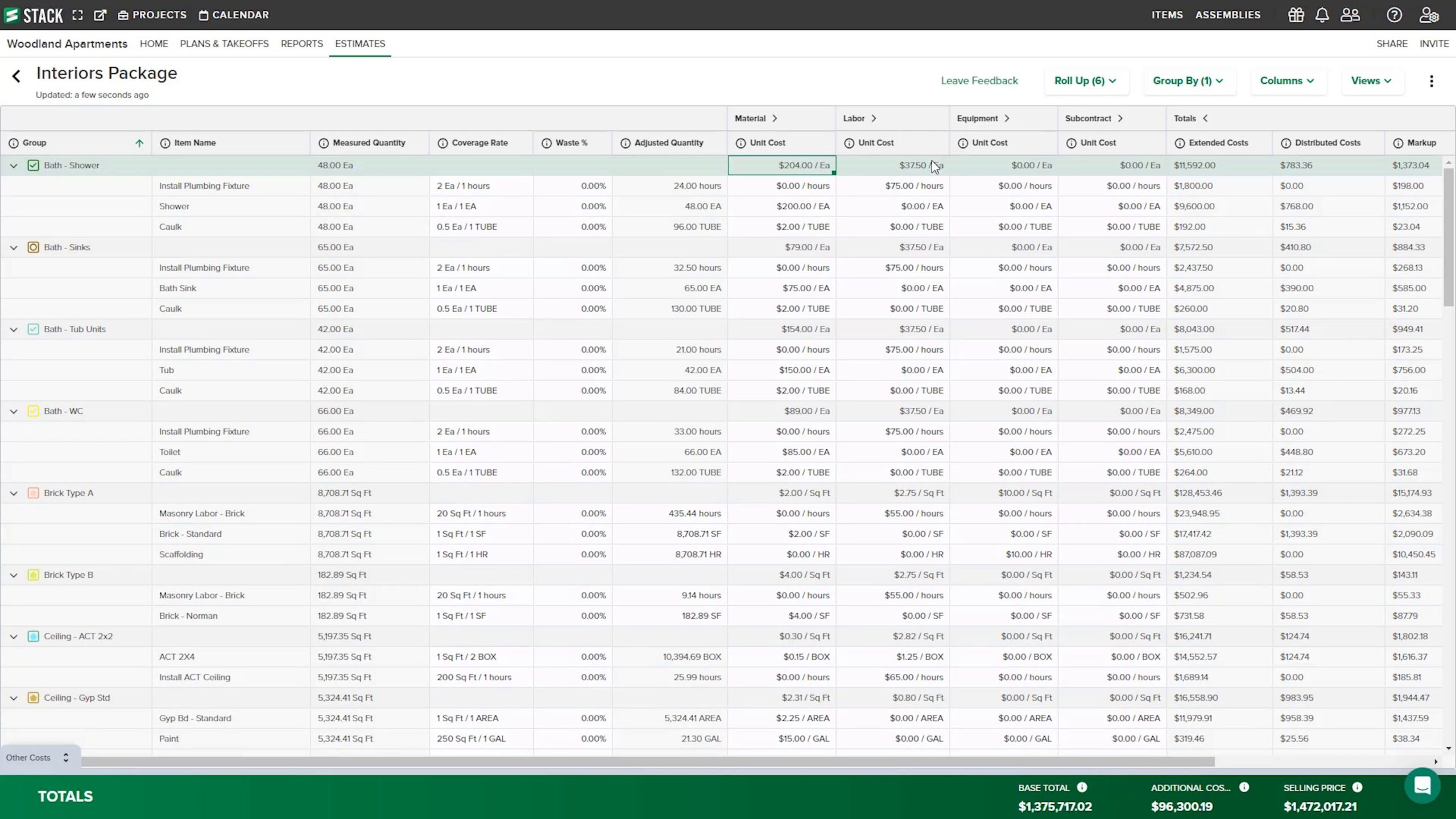Image resolution: width=1456 pixels, height=819 pixels.
Task: Click the gift/rewards icon
Action: click(1296, 15)
